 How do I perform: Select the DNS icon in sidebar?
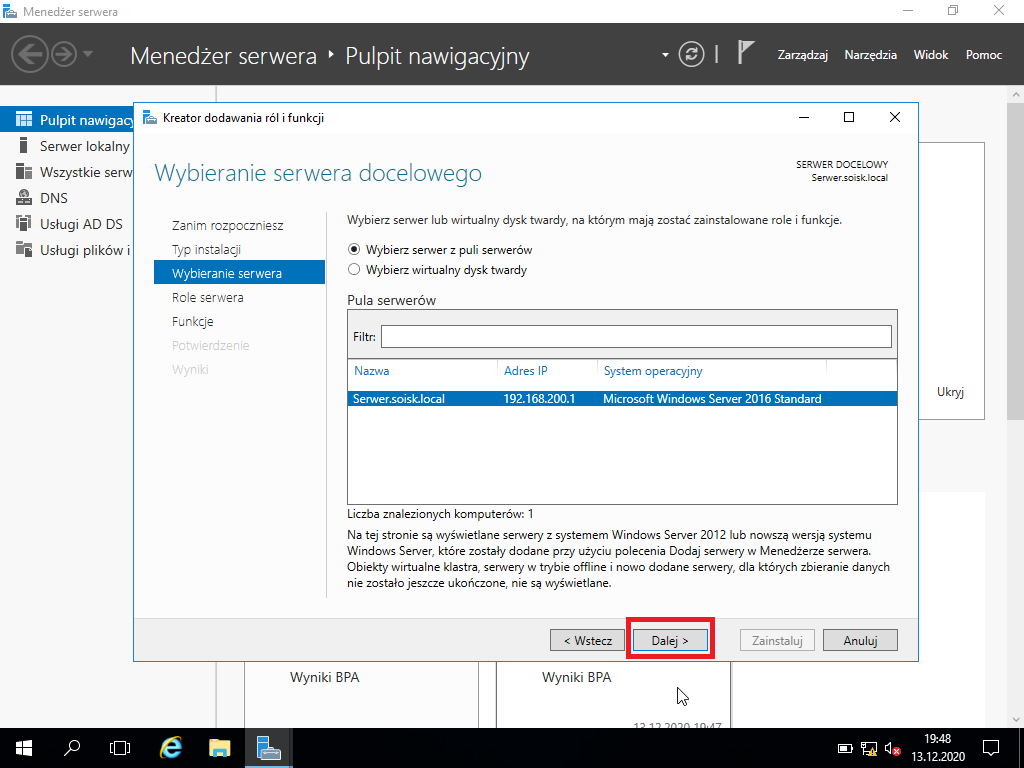click(x=24, y=197)
